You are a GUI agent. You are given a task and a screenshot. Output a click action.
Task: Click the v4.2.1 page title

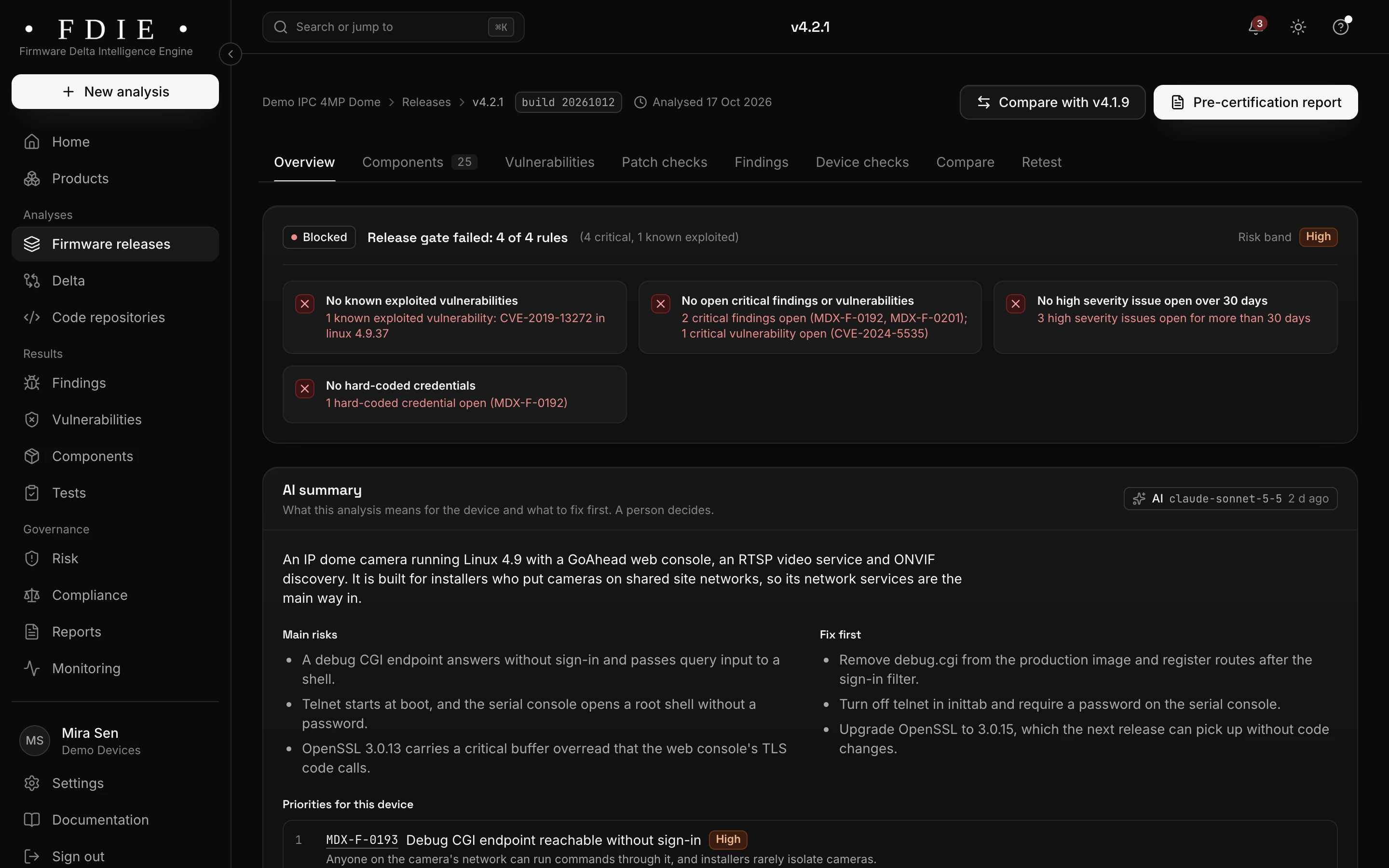810,27
